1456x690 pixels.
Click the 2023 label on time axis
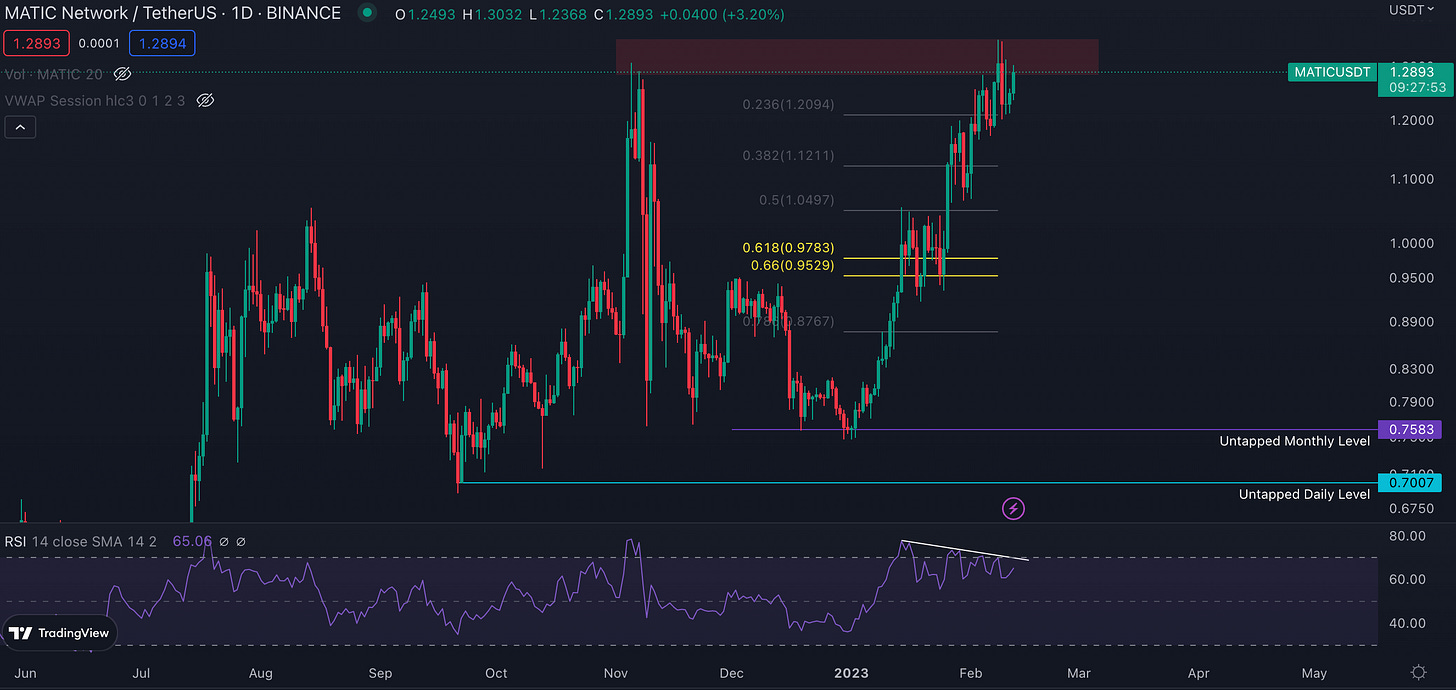point(851,673)
